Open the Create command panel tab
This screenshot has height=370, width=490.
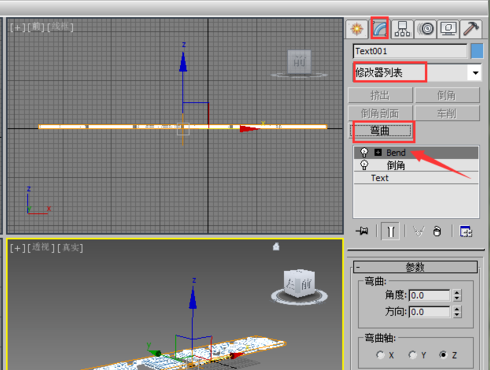click(x=357, y=29)
